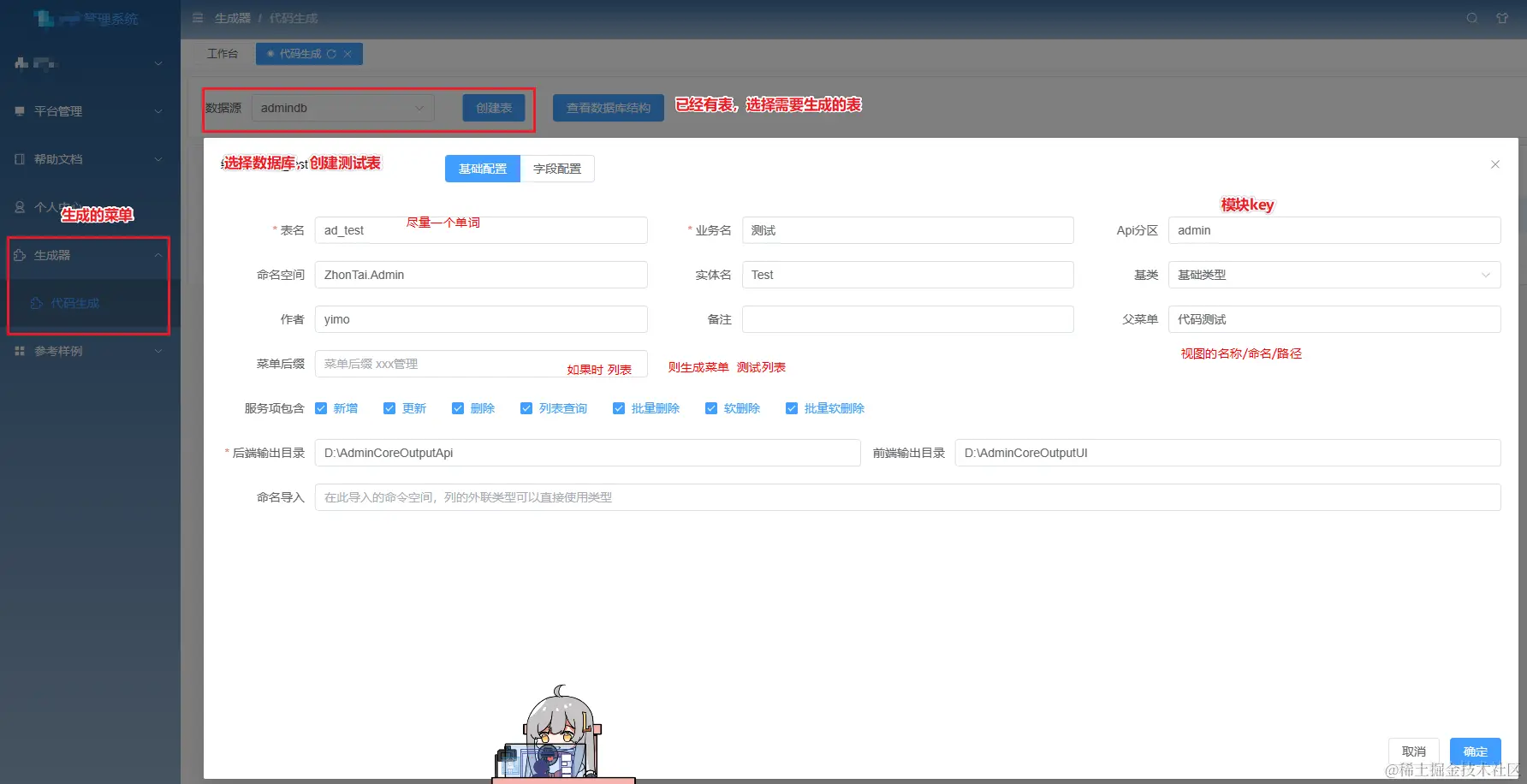Close the 代码生成 tab with its X icon
1527x784 pixels.
pyautogui.click(x=348, y=54)
